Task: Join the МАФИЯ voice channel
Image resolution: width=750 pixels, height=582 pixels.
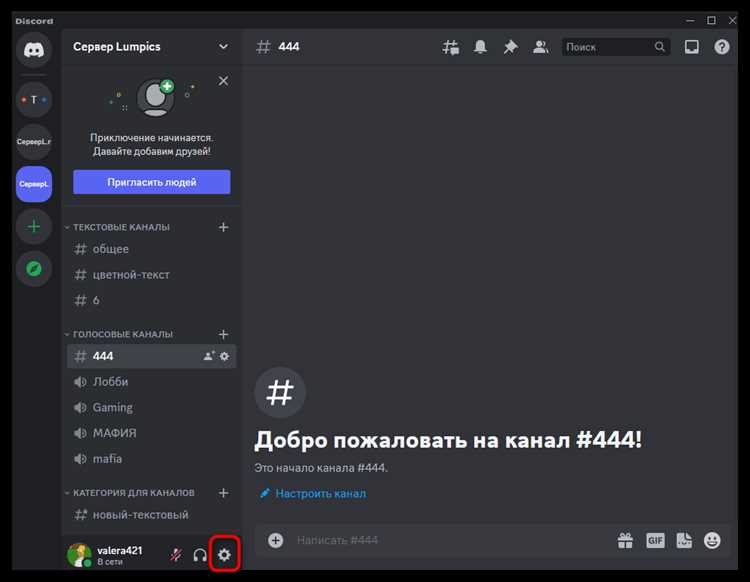Action: (152, 433)
